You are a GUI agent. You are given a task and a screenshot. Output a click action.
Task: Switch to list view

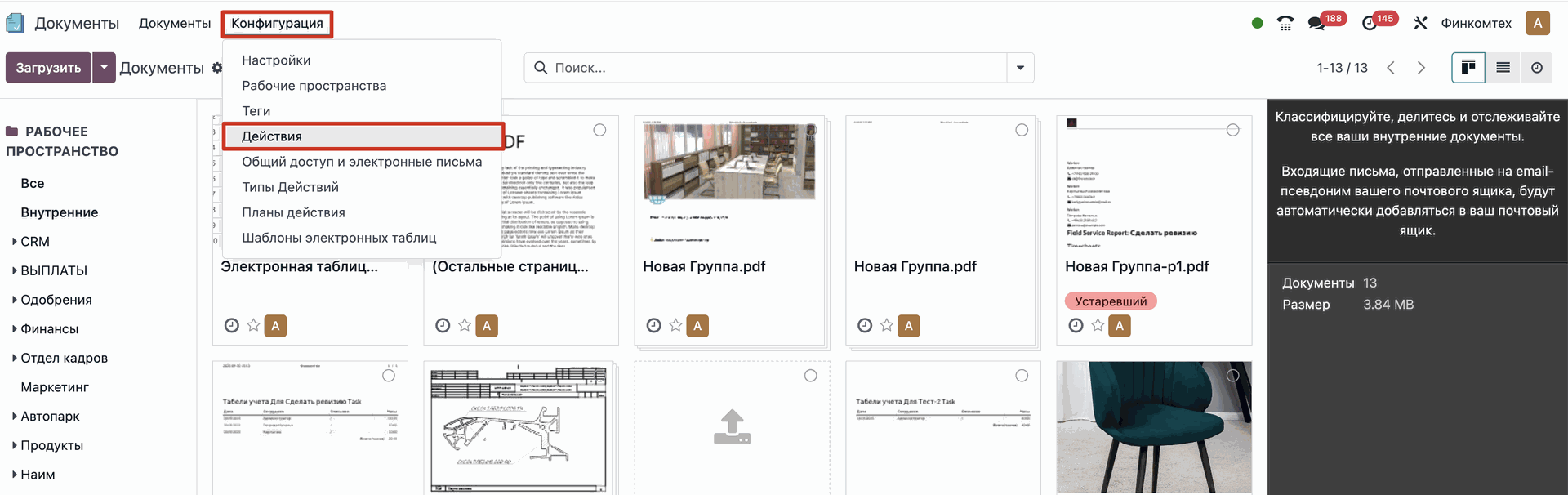pos(1503,68)
